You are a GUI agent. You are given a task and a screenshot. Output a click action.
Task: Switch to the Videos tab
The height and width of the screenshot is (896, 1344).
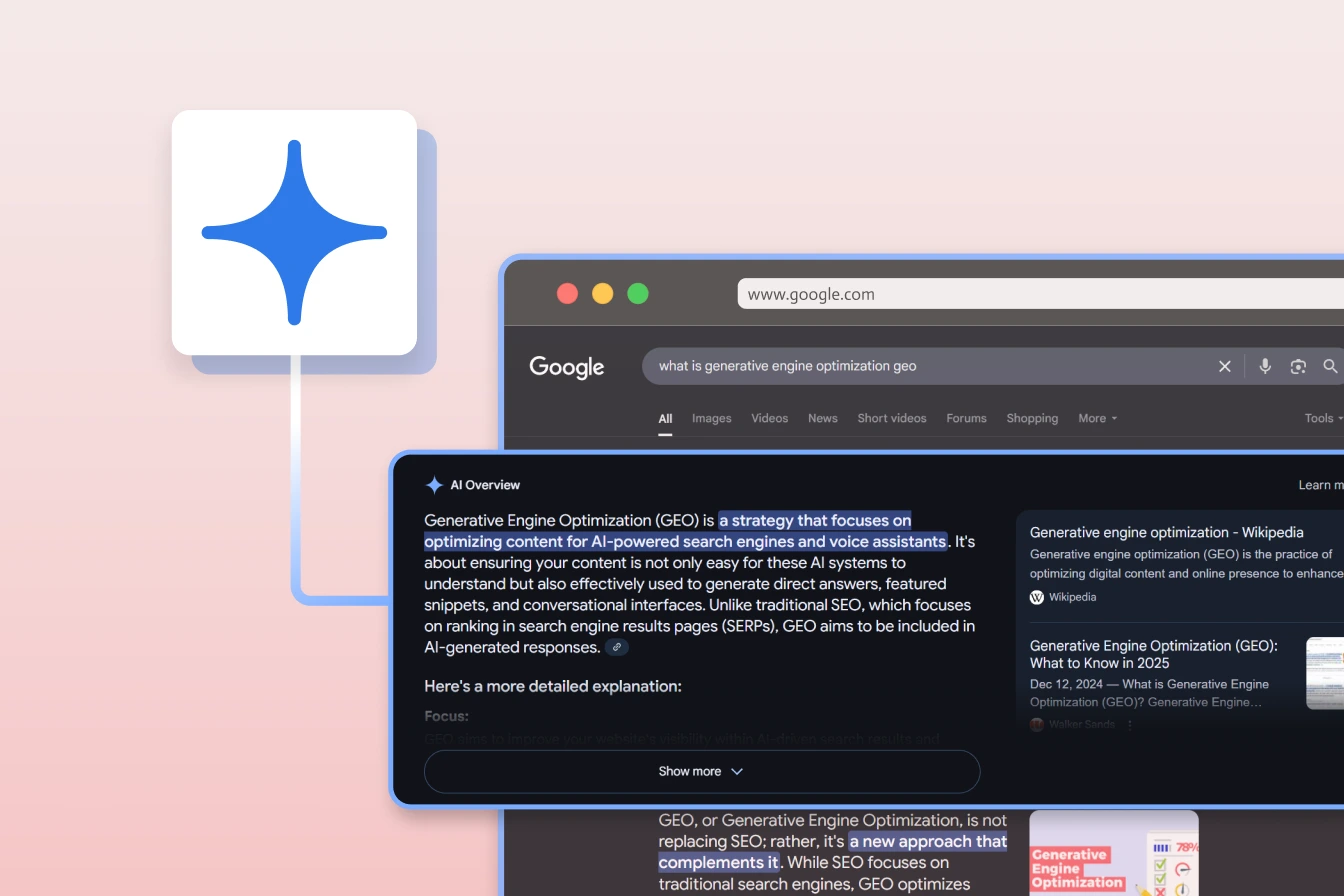point(769,418)
